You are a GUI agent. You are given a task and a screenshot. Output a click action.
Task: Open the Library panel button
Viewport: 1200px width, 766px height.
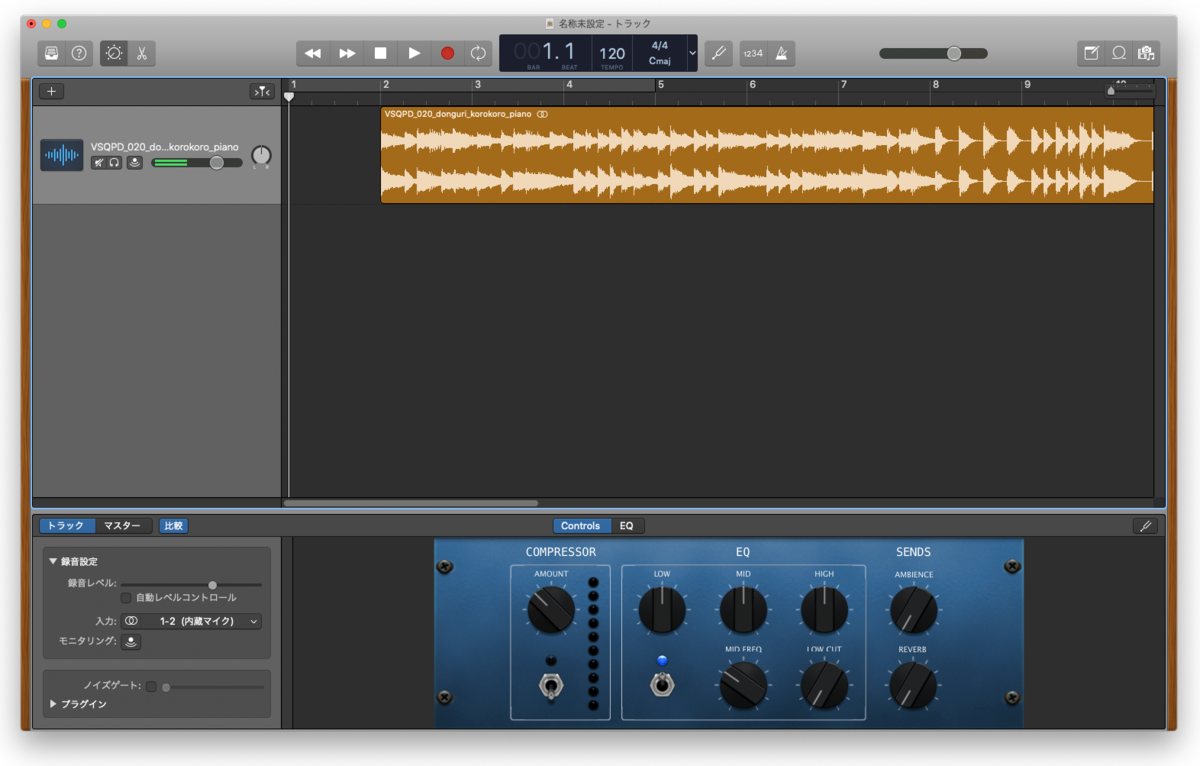52,53
